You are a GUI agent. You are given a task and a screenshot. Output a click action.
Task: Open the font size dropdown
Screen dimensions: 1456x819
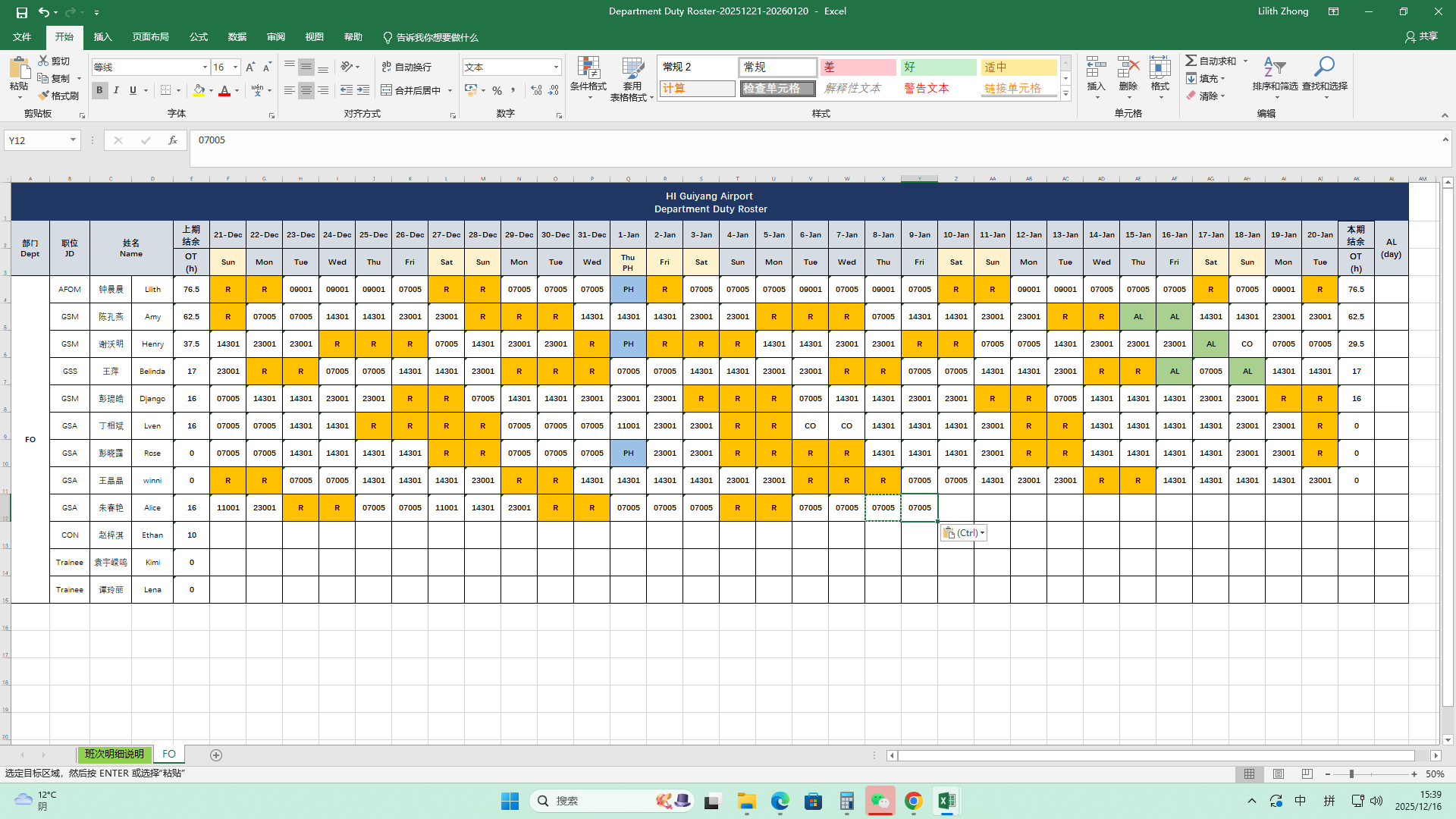(235, 67)
